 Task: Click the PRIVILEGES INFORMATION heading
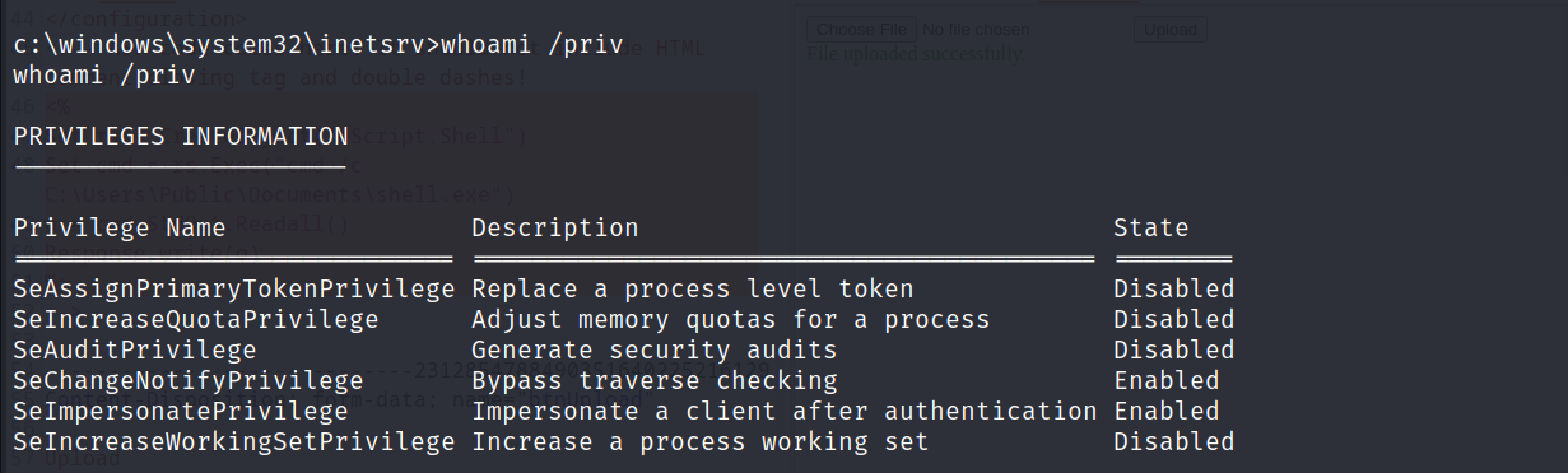[181, 136]
